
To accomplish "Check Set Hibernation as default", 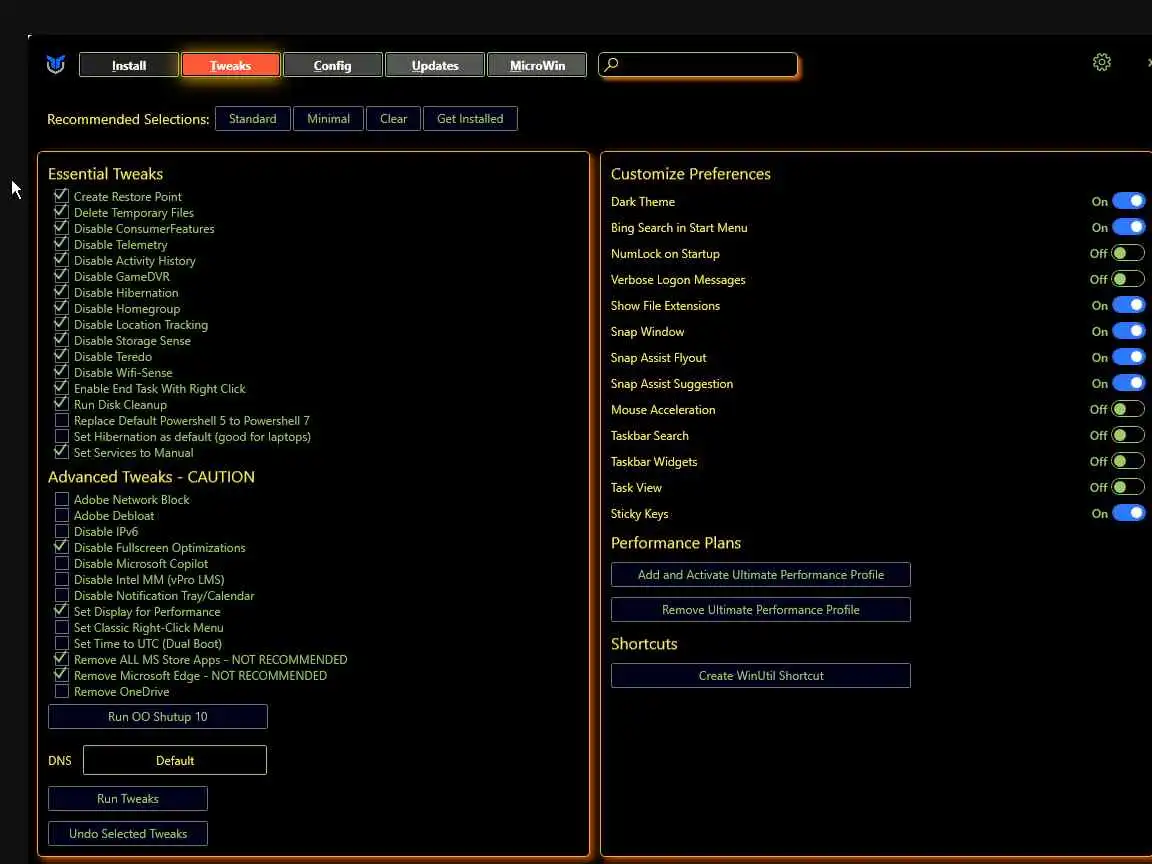I will 62,436.
